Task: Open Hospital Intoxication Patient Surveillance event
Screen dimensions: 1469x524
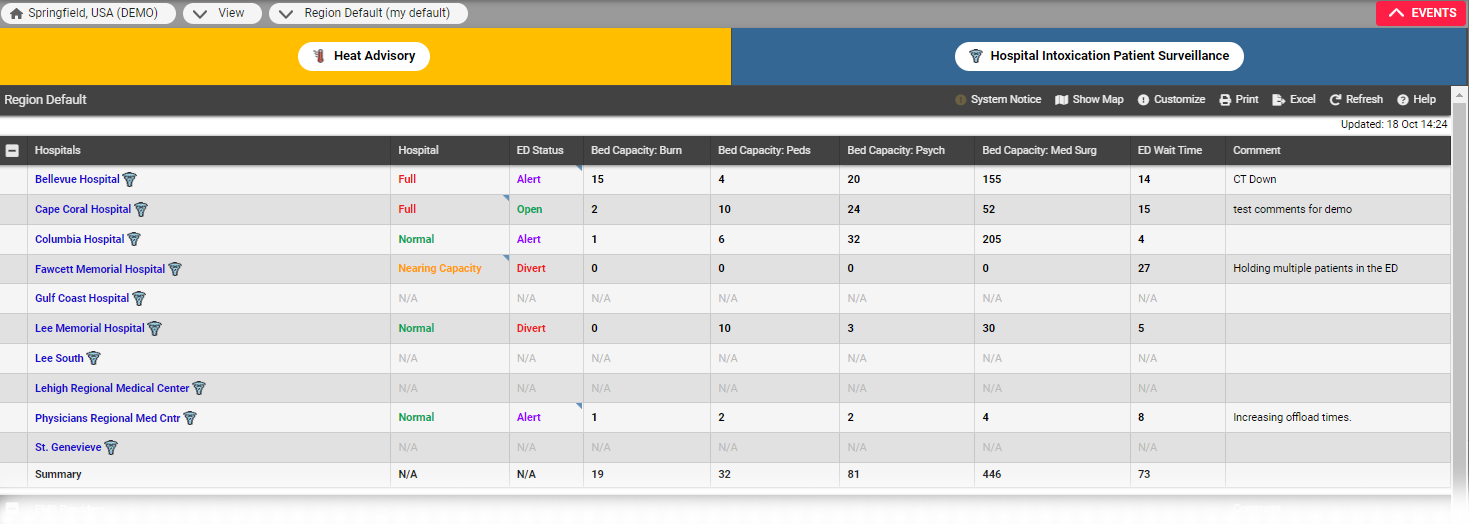Action: click(1099, 56)
